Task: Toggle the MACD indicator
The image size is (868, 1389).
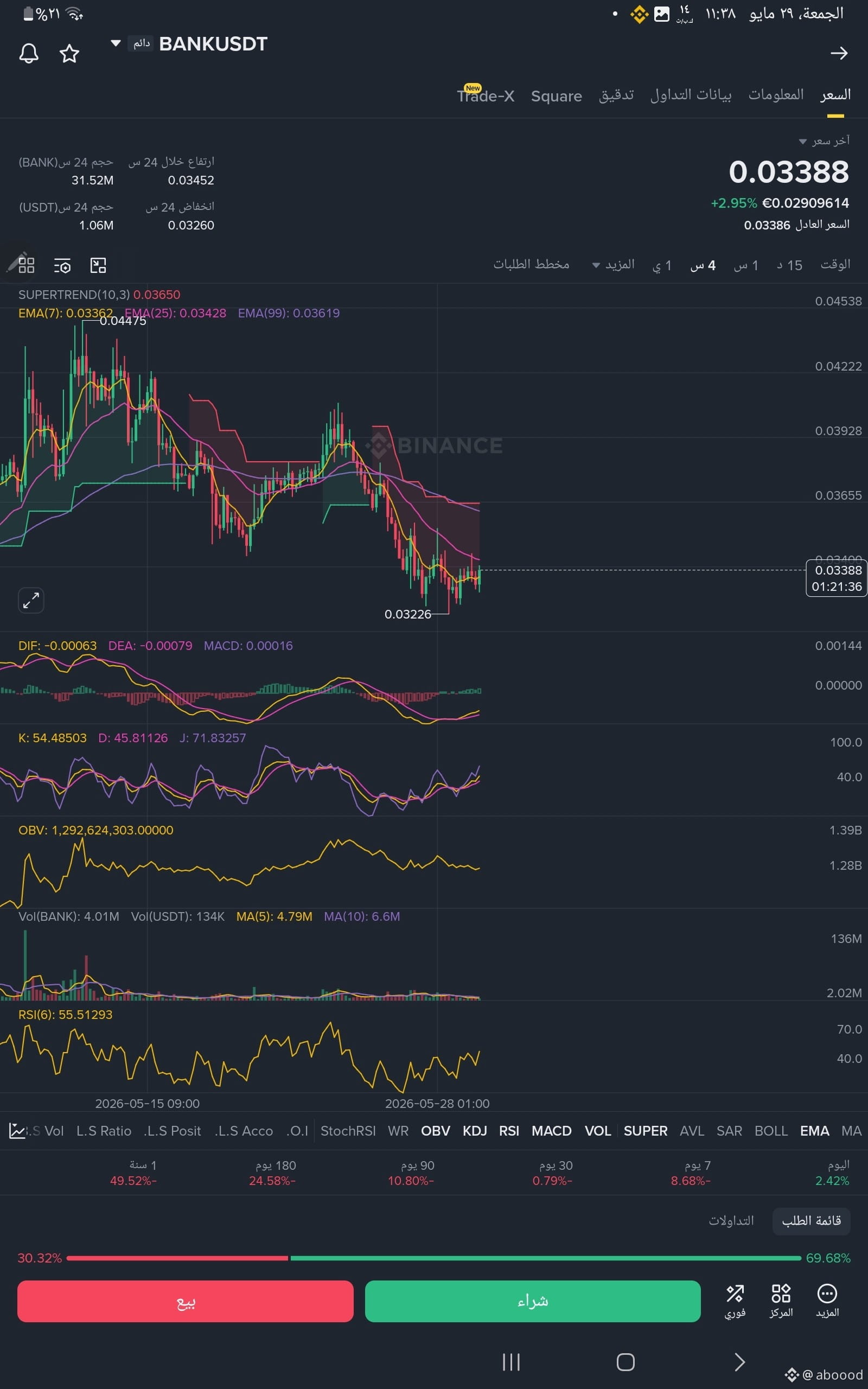Action: point(551,1131)
